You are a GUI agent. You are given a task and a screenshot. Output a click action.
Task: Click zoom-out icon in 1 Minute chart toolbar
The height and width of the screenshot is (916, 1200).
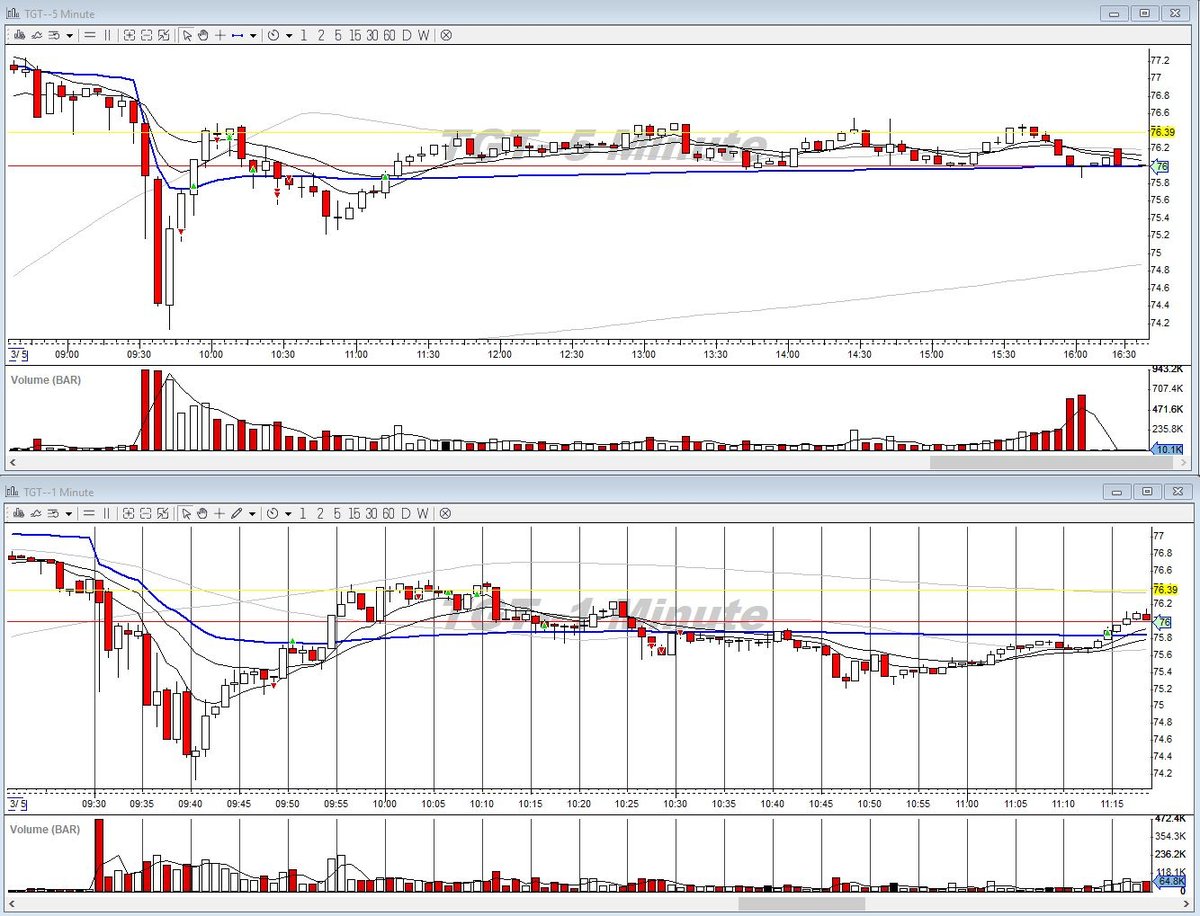(146, 514)
